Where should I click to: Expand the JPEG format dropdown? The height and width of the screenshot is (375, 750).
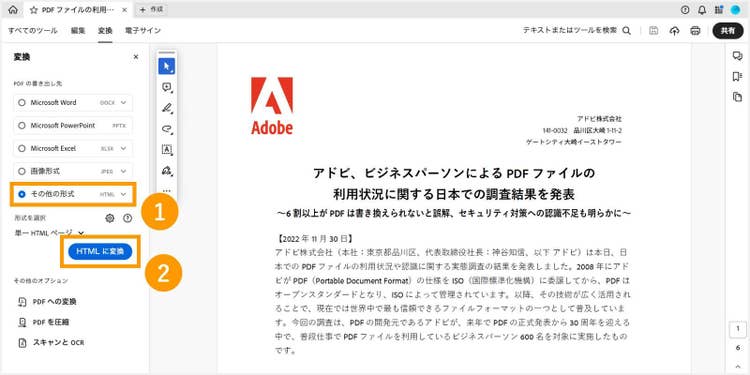click(123, 171)
